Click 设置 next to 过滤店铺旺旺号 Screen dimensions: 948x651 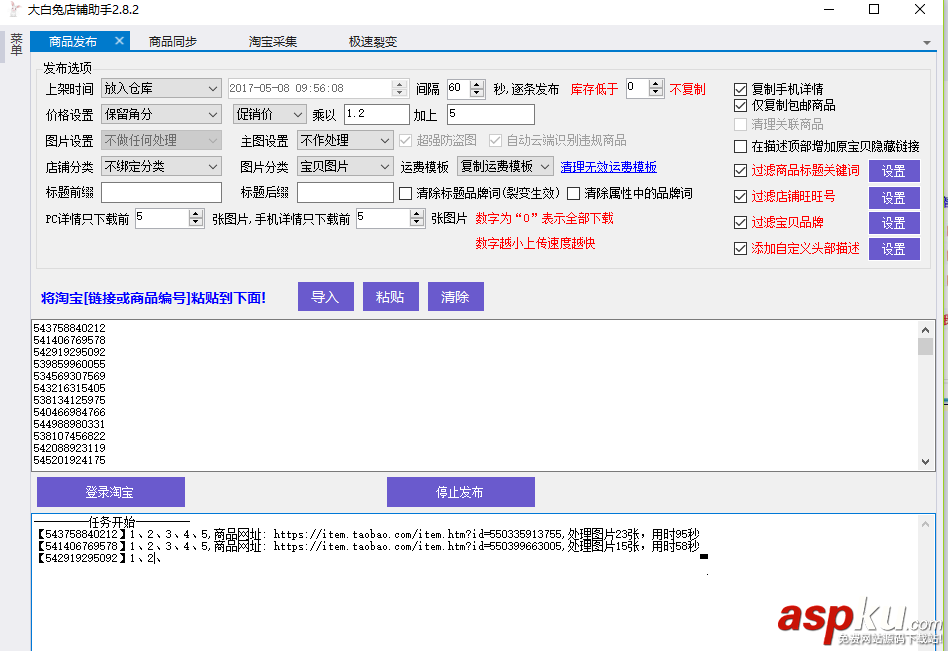pos(894,196)
